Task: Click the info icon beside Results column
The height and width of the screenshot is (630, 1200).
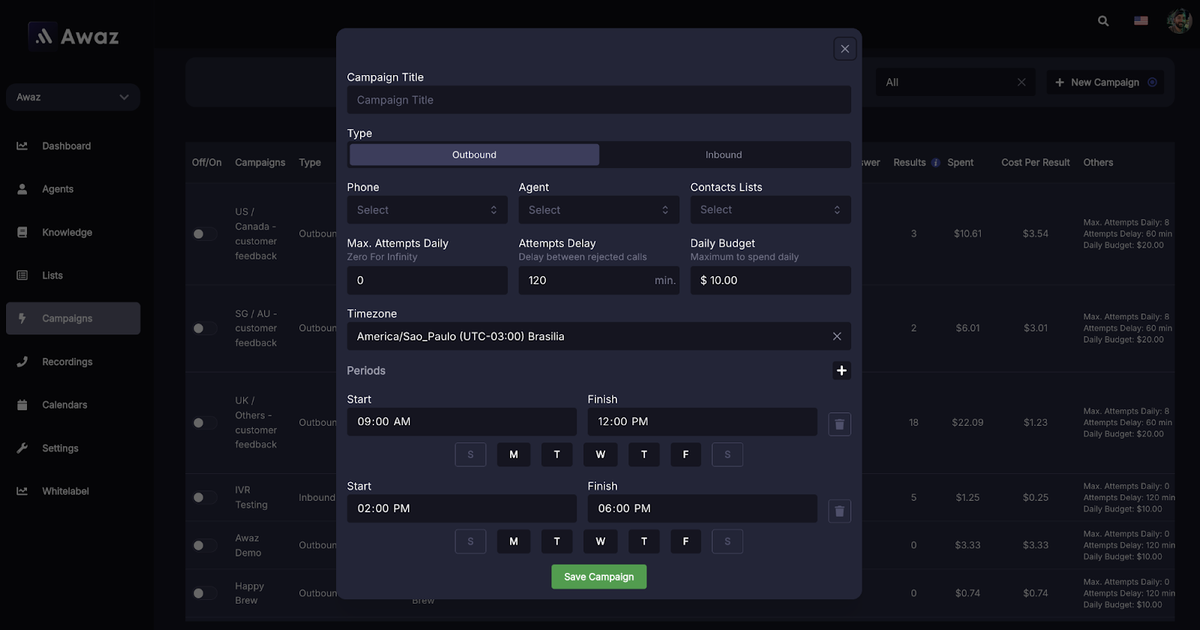Action: (x=935, y=163)
